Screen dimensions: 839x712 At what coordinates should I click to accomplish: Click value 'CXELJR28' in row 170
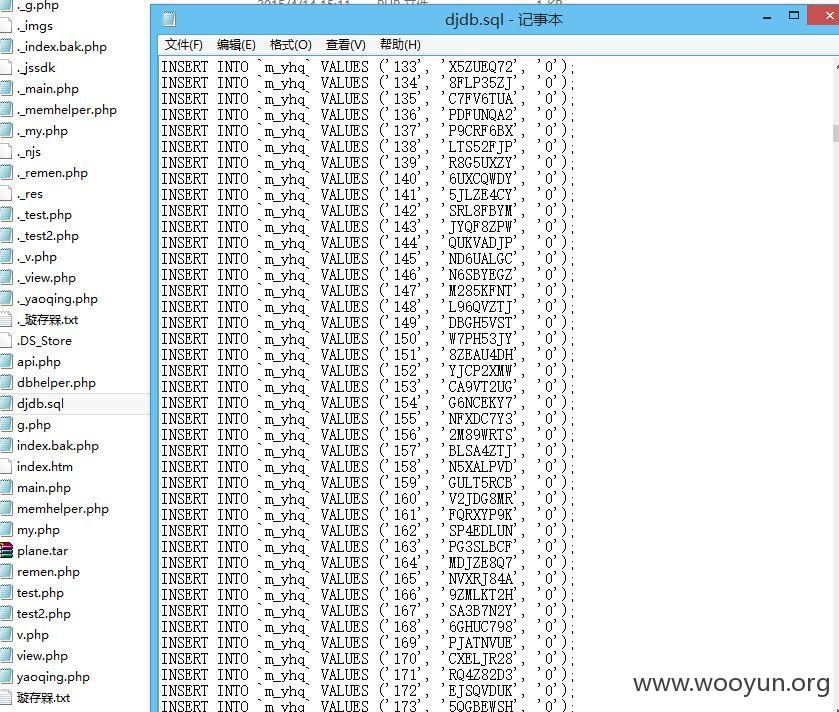pos(481,659)
